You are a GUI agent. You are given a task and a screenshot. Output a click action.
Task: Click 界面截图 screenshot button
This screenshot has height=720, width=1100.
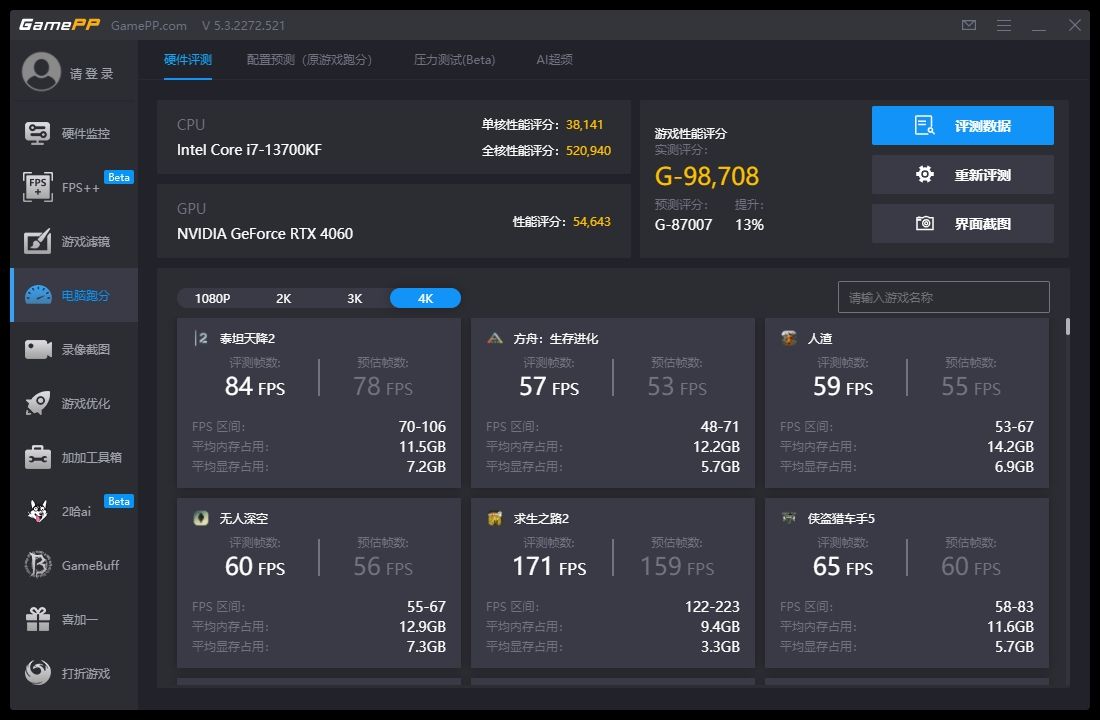point(962,223)
